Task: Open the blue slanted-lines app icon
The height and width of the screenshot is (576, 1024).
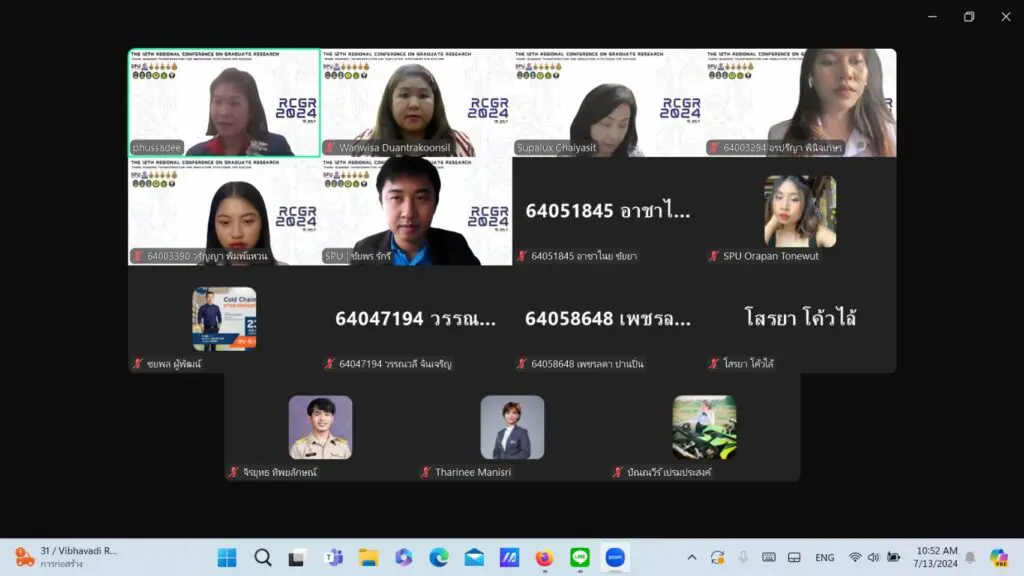Action: (x=509, y=558)
